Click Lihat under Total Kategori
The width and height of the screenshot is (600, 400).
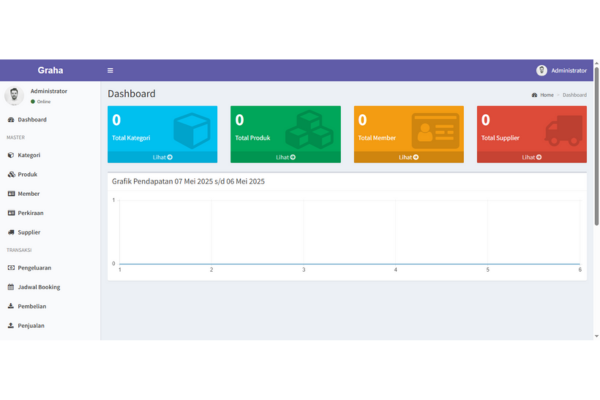(162, 157)
